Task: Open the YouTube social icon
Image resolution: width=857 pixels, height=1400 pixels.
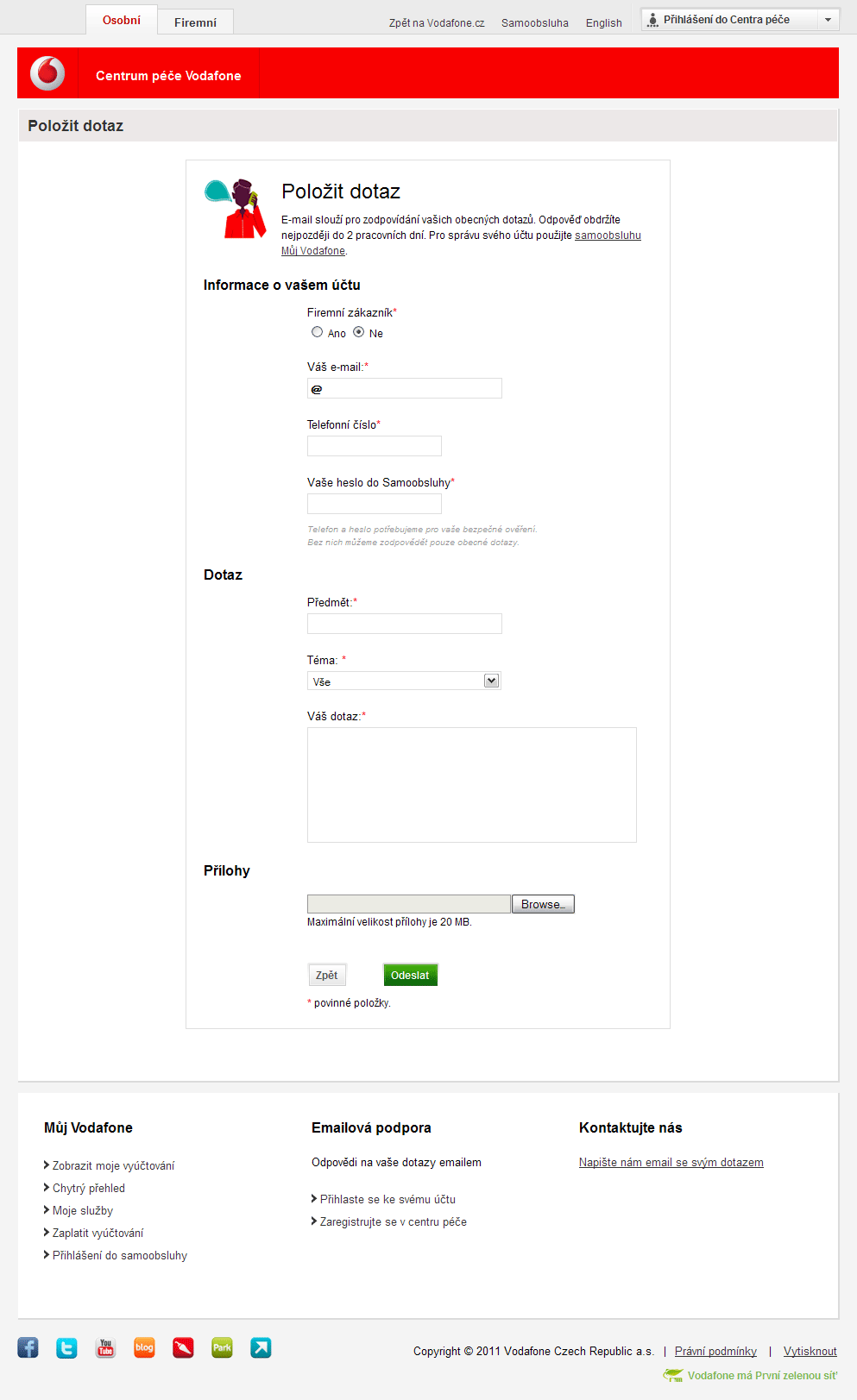Action: 105,1347
